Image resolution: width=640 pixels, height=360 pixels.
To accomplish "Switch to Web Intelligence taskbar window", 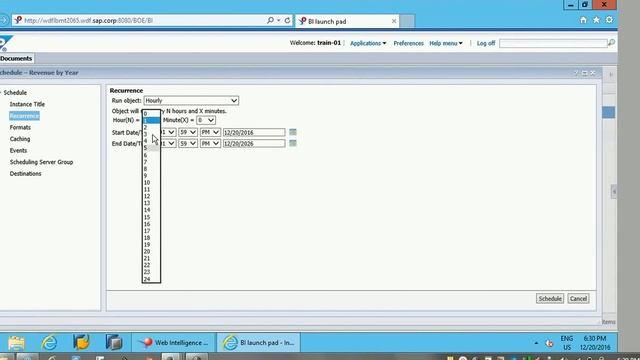I will [x=174, y=342].
